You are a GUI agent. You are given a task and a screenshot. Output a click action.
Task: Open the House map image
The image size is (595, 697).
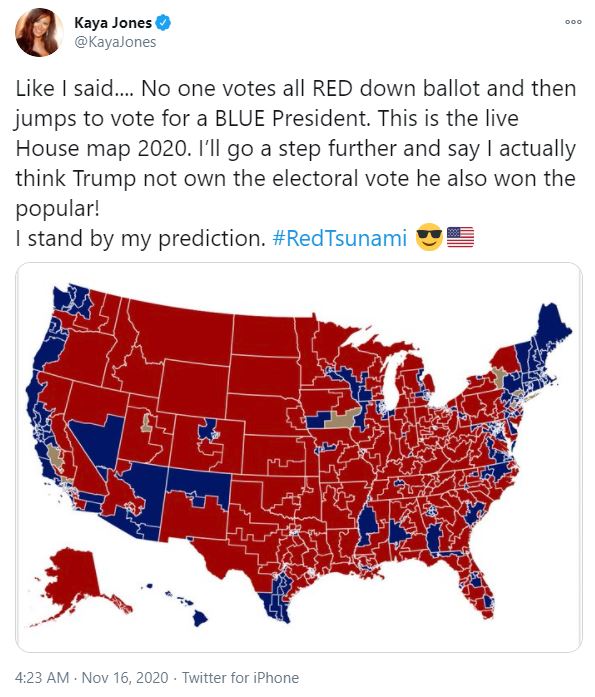coord(299,457)
